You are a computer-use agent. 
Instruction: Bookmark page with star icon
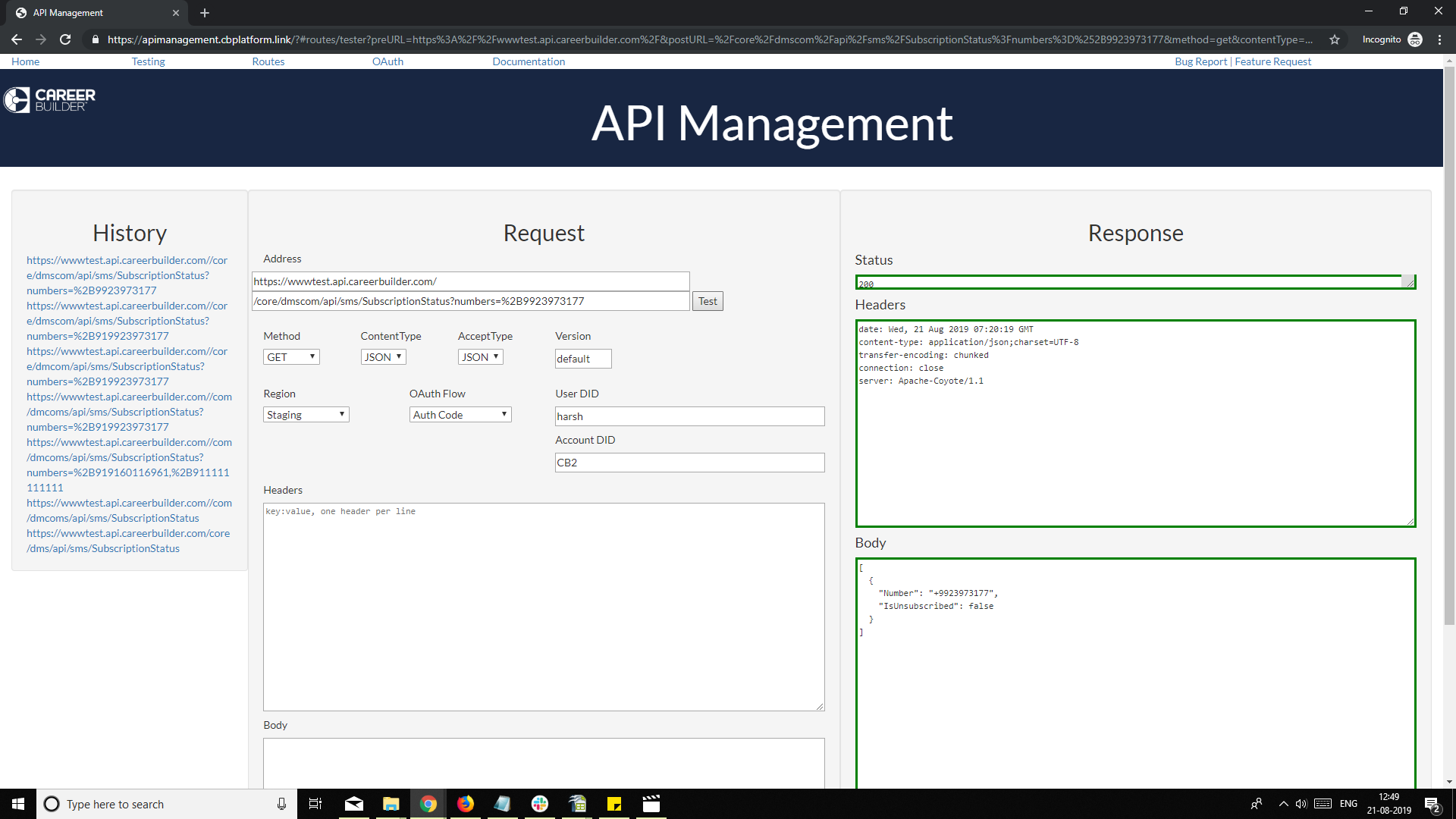pos(1335,39)
